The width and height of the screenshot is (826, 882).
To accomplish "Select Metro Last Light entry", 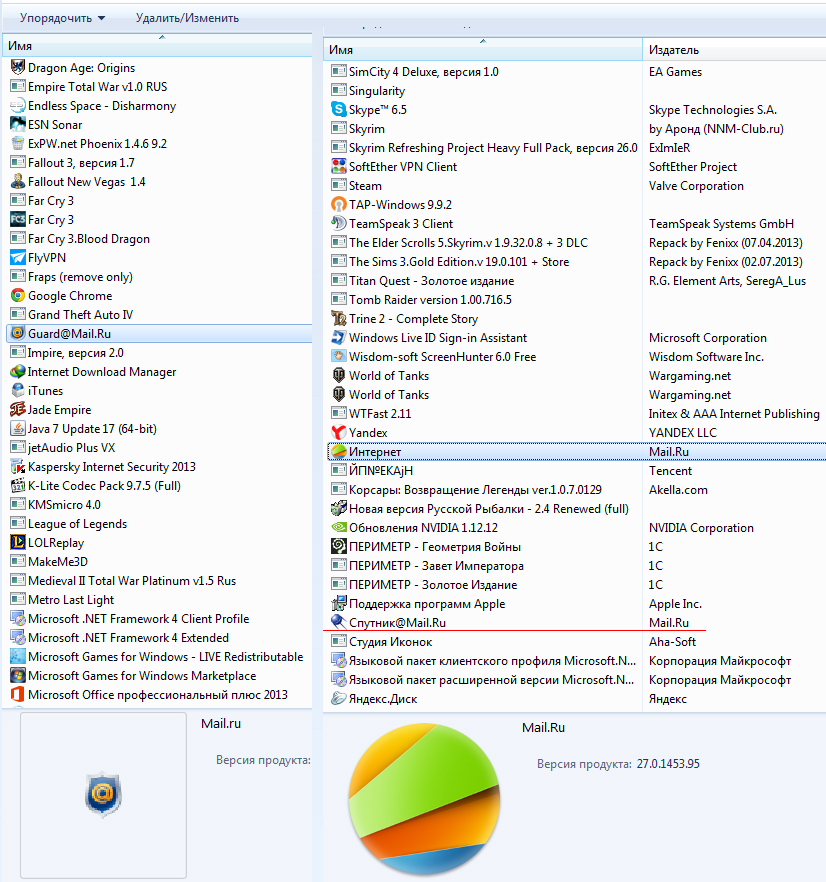I will 71,600.
